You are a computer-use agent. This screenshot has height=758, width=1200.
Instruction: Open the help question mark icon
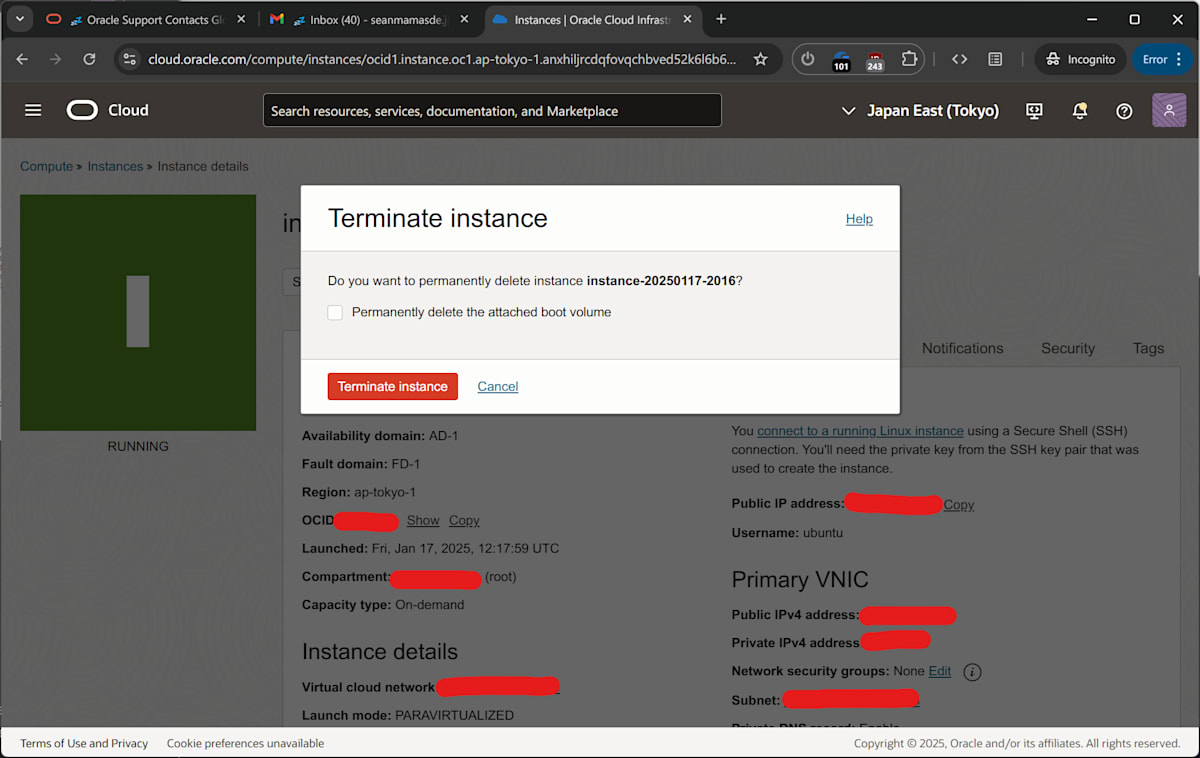[1124, 110]
